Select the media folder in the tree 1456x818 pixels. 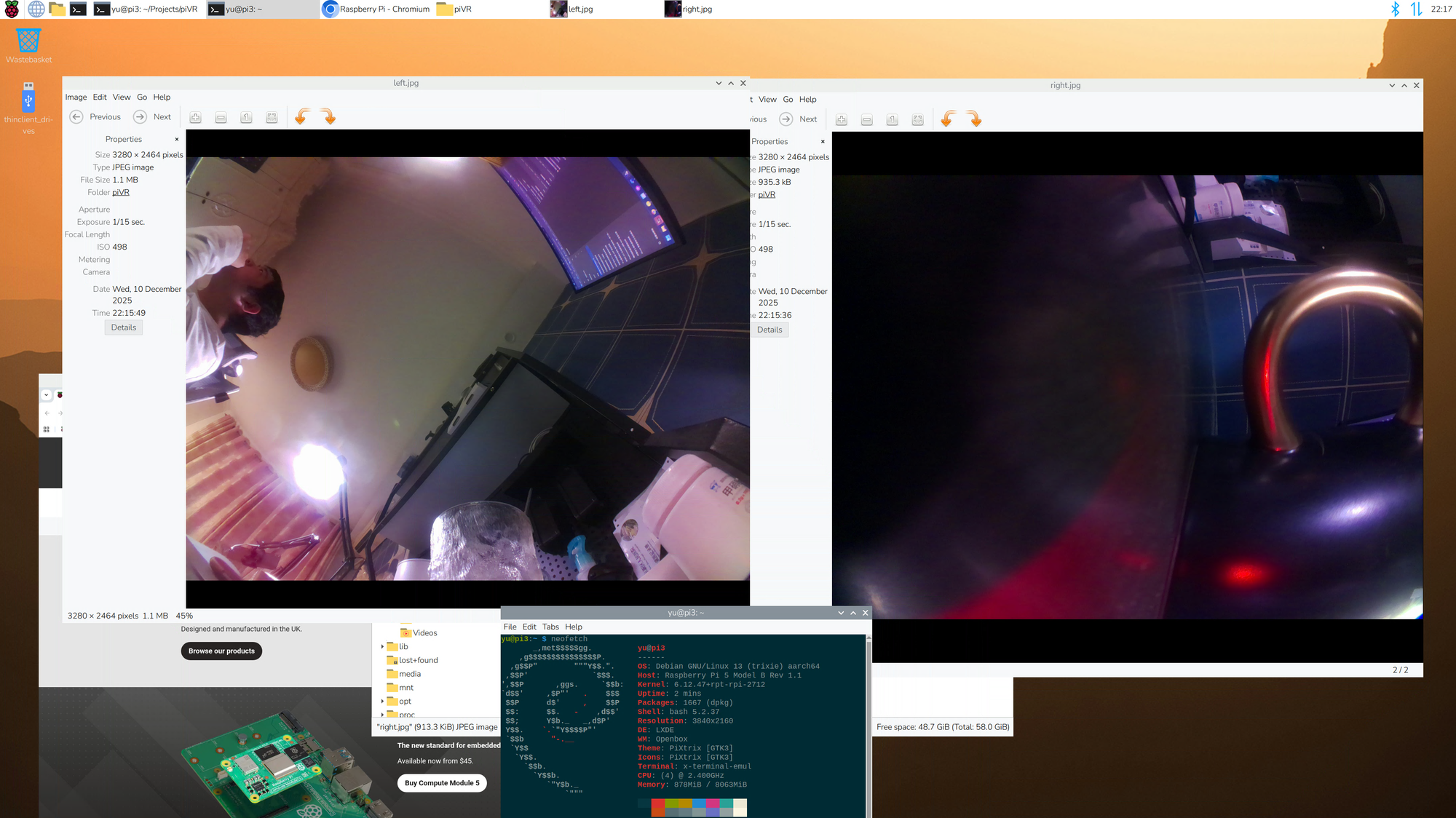[409, 674]
